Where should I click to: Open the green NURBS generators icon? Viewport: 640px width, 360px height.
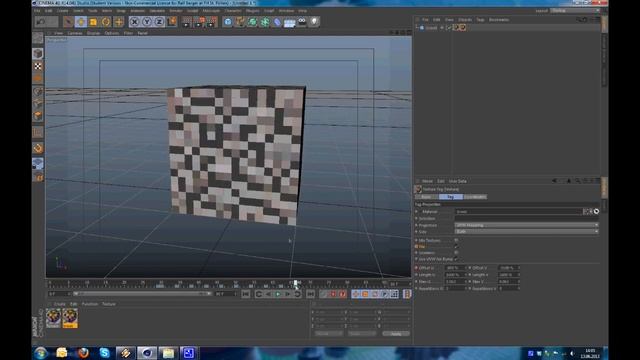click(252, 22)
